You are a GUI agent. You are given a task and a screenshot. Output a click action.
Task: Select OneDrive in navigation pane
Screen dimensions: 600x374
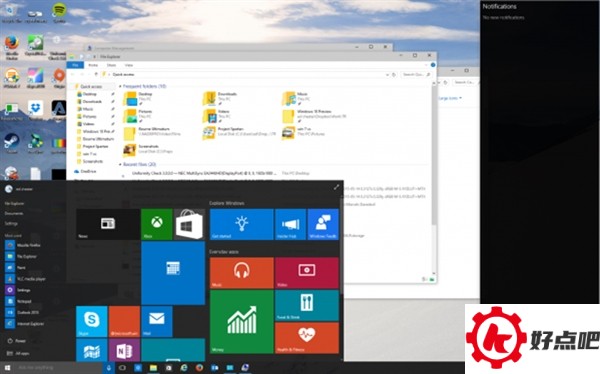(85, 171)
